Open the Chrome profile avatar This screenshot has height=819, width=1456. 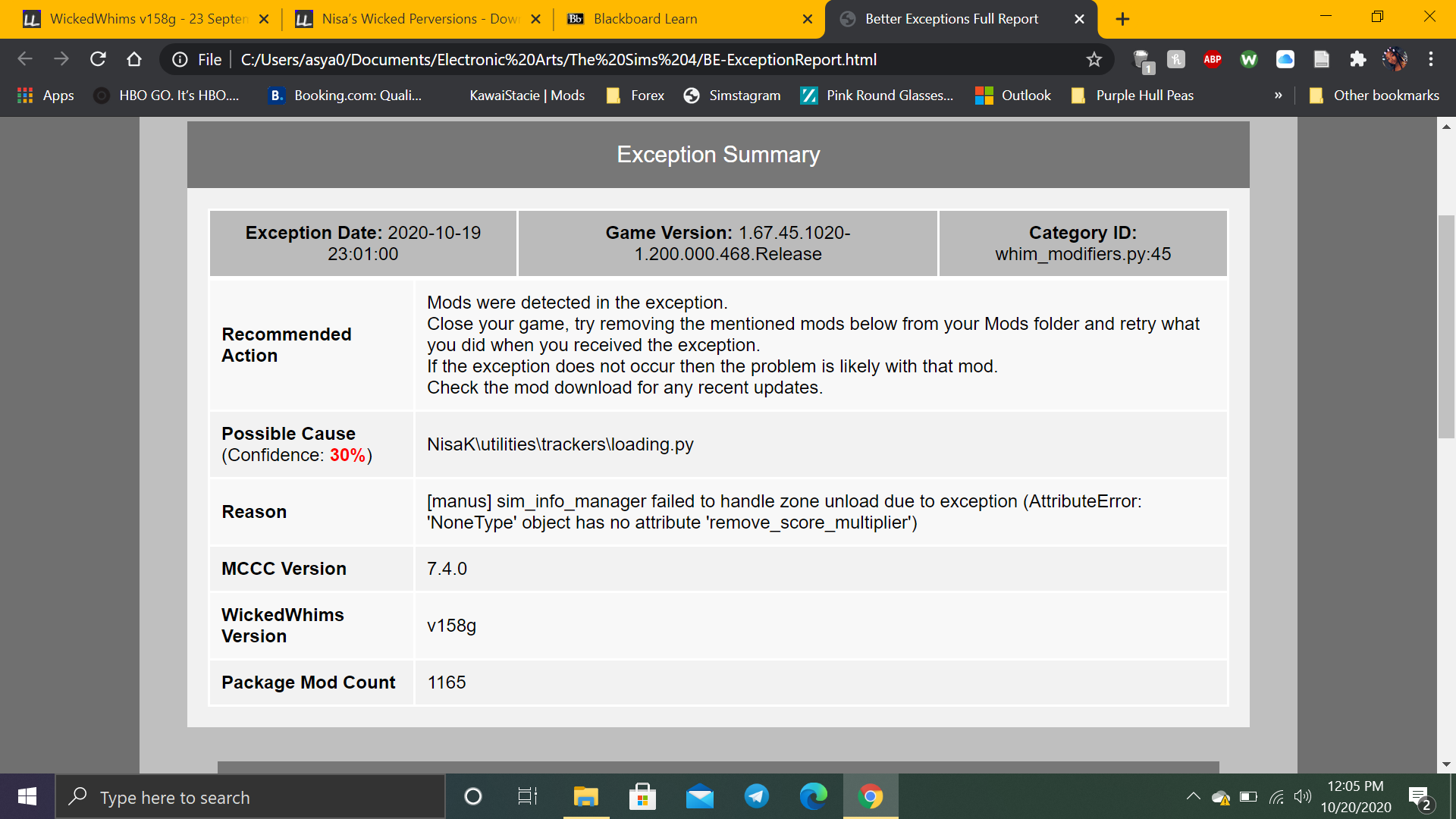click(x=1395, y=59)
